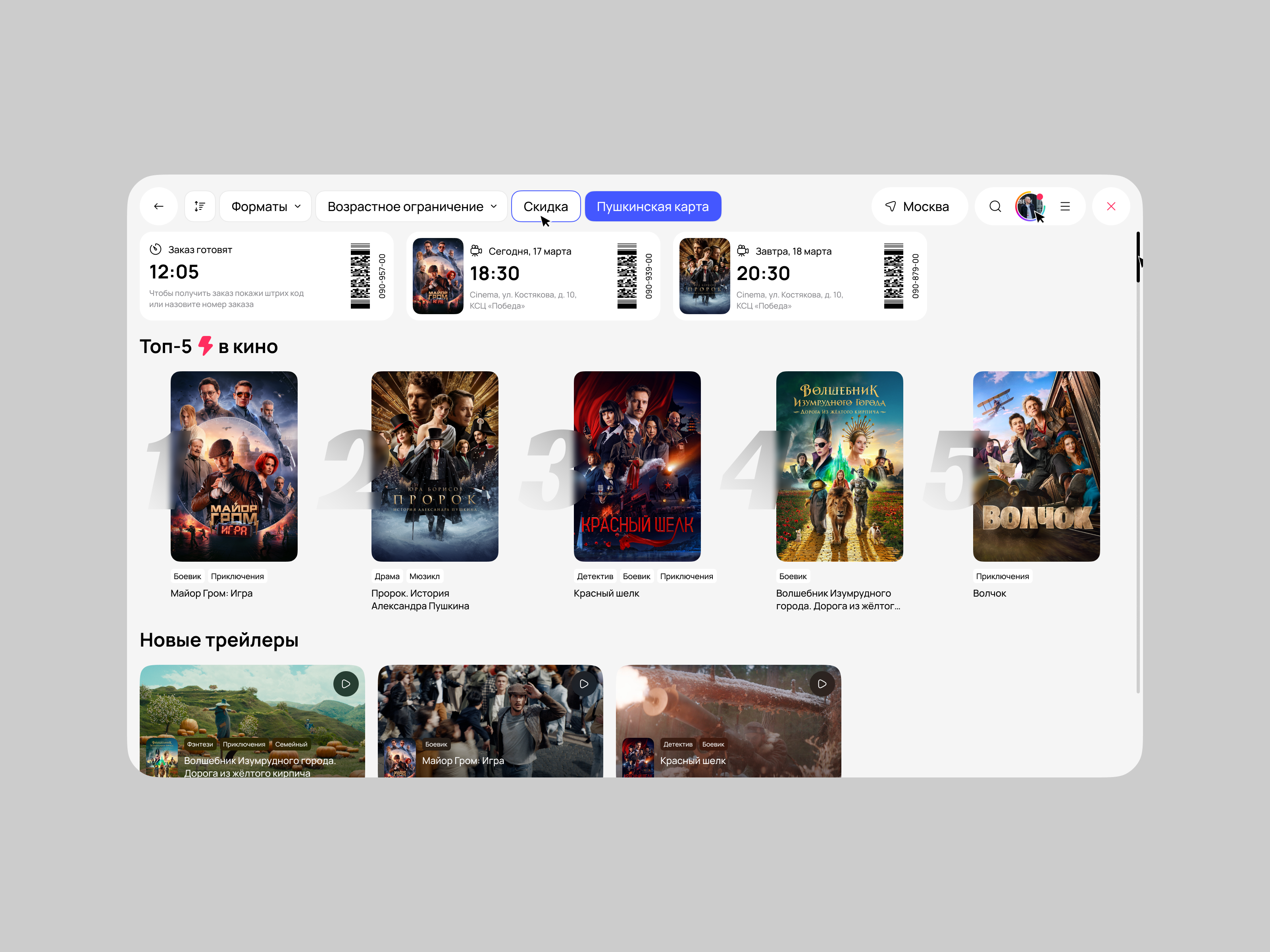The height and width of the screenshot is (952, 1270).
Task: Click the small Красный шелк poster on trailer
Action: click(638, 758)
